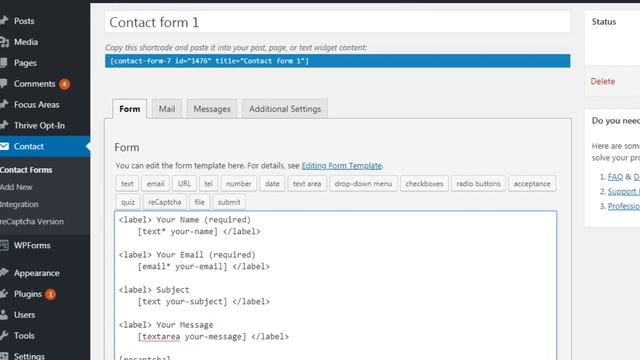This screenshot has width=640, height=360.
Task: Click the Settings sliders icon
Action: pyautogui.click(x=4, y=356)
